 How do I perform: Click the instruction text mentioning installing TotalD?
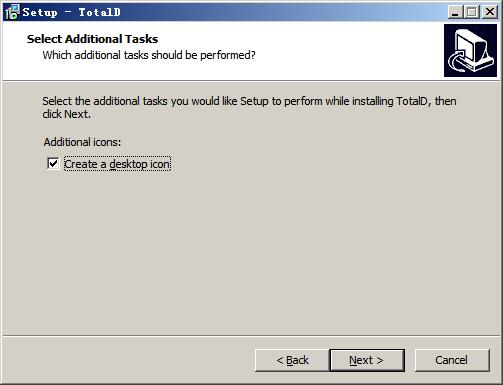249,107
